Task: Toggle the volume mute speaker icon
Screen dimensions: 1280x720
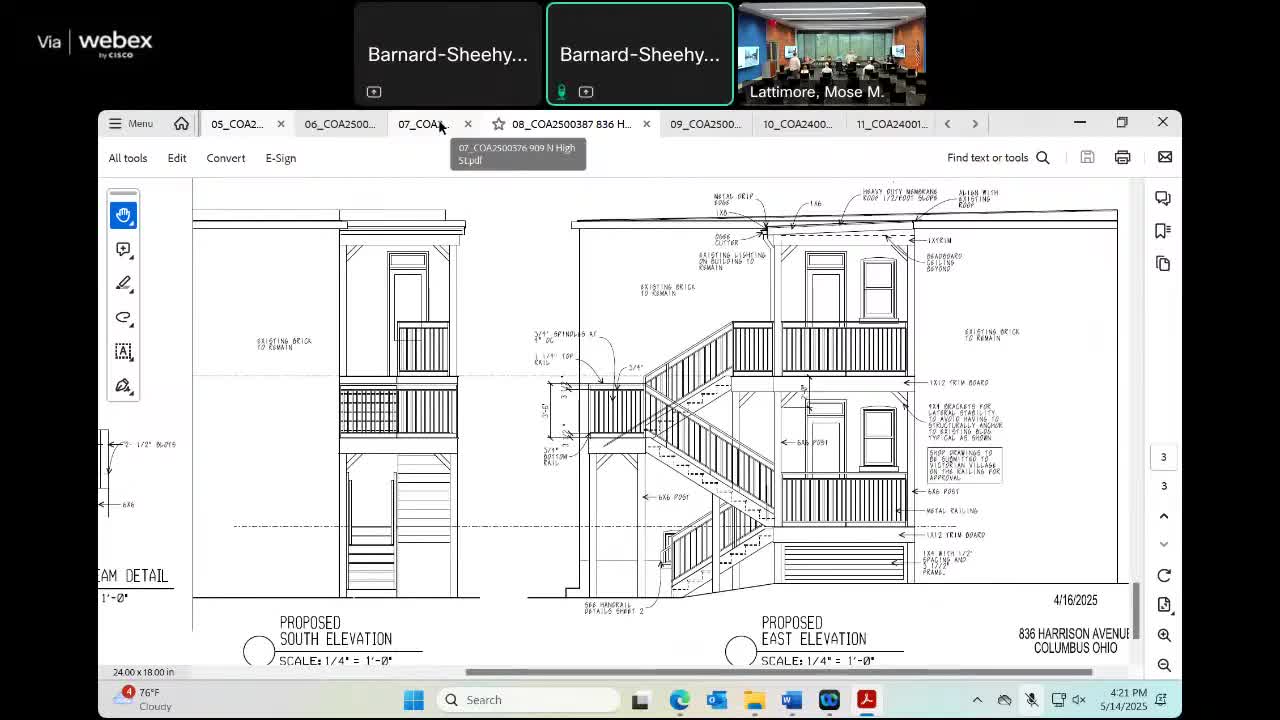Action: coord(1079,700)
